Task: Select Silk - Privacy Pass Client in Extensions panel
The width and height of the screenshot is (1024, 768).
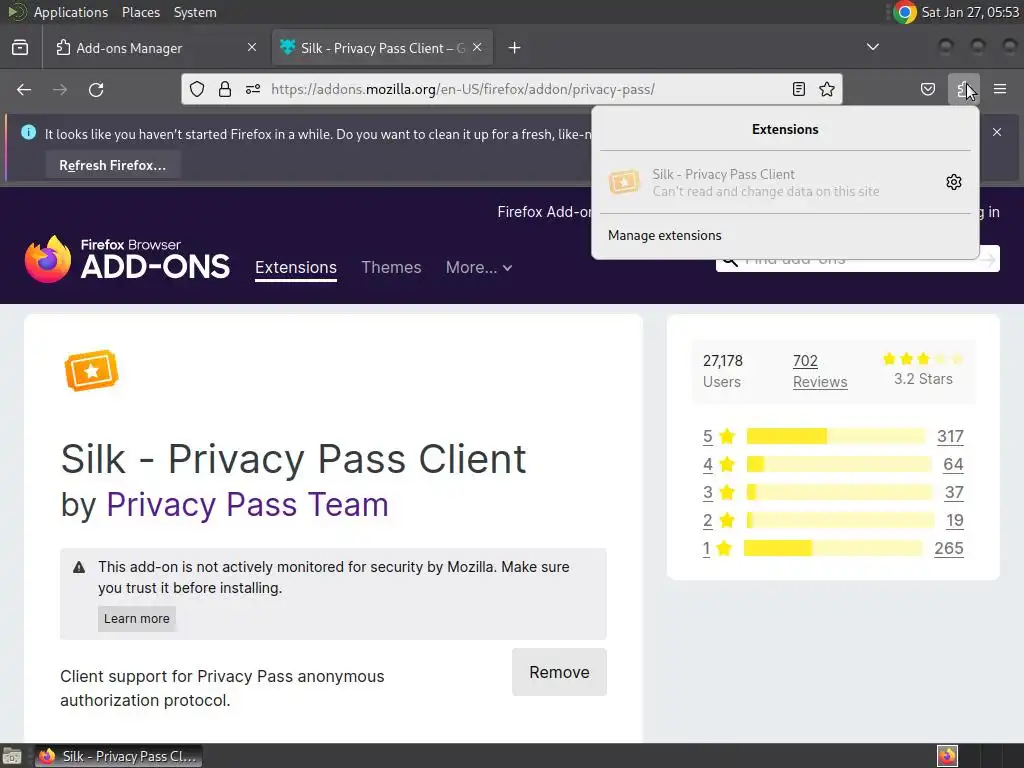Action: tap(765, 182)
